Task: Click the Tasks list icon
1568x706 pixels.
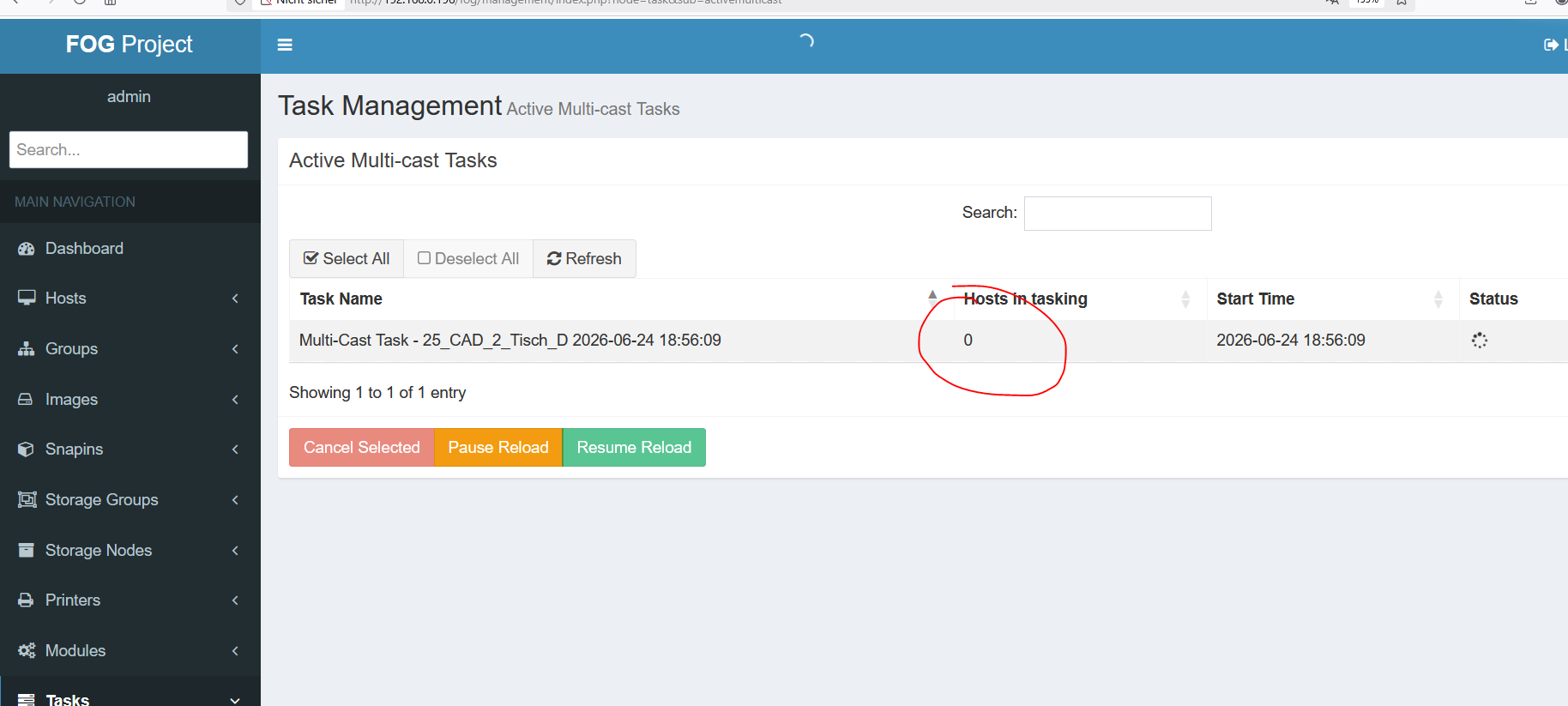Action: click(27, 700)
